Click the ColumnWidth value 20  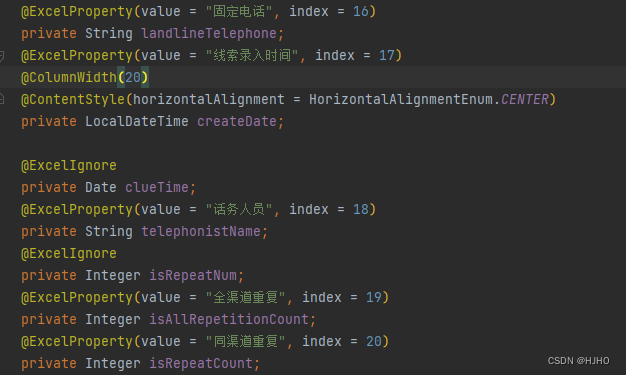133,77
